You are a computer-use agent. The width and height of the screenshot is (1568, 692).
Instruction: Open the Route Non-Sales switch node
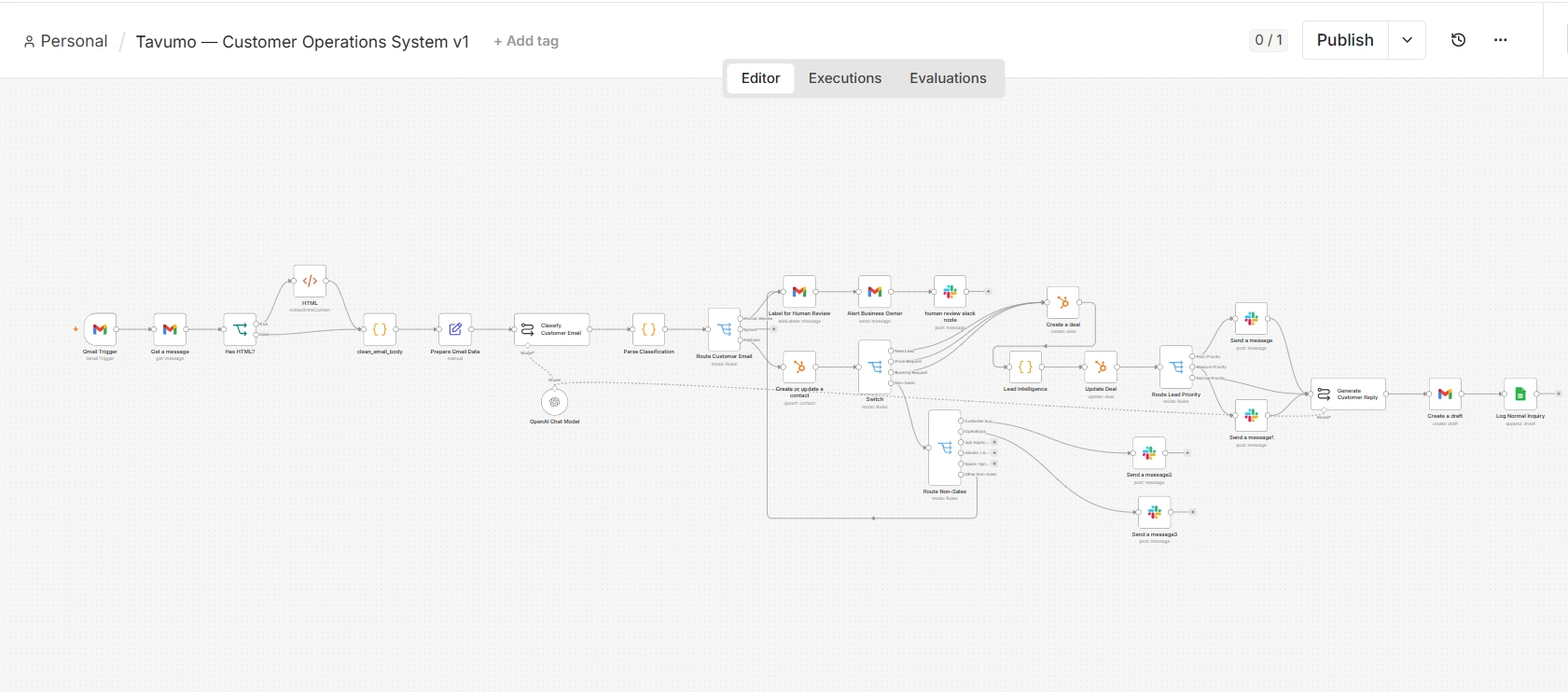(x=945, y=448)
